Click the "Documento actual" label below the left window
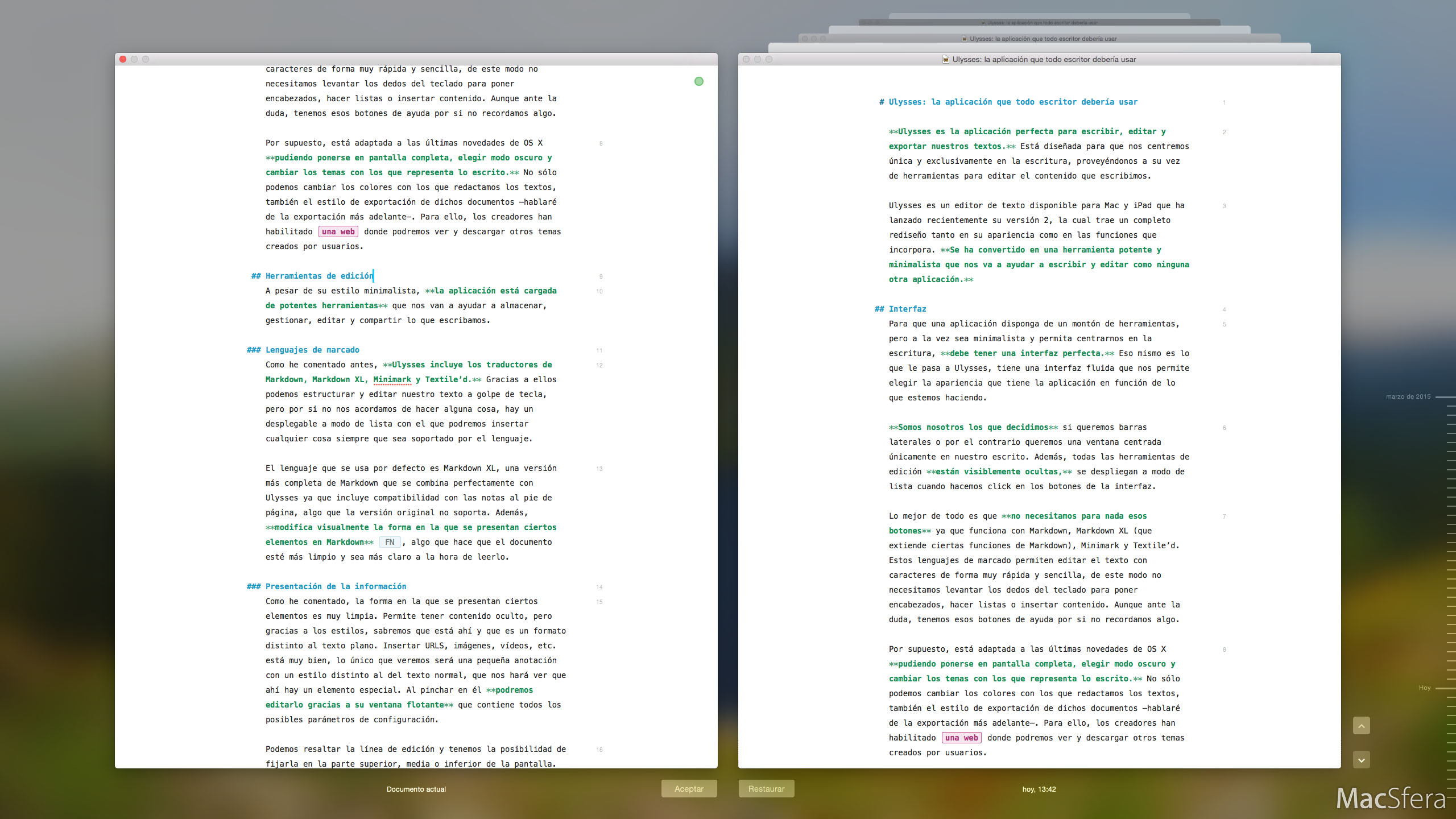Viewport: 1456px width, 819px height. click(416, 789)
